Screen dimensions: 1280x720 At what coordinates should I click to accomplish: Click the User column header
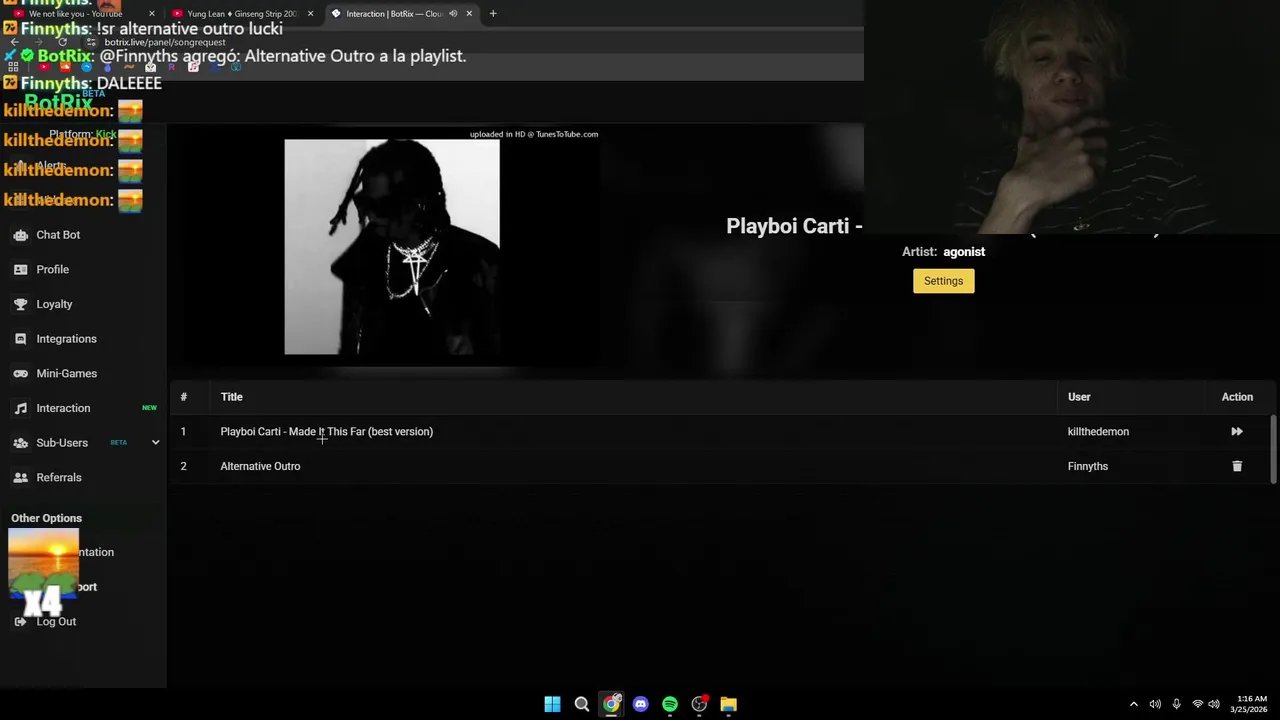pyautogui.click(x=1079, y=397)
